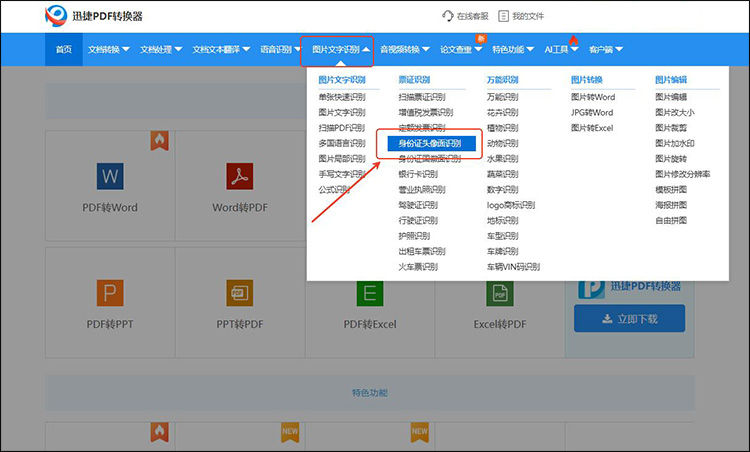Click 万能识别 link under 万能识别 column
Image resolution: width=750 pixels, height=452 pixels.
click(502, 97)
